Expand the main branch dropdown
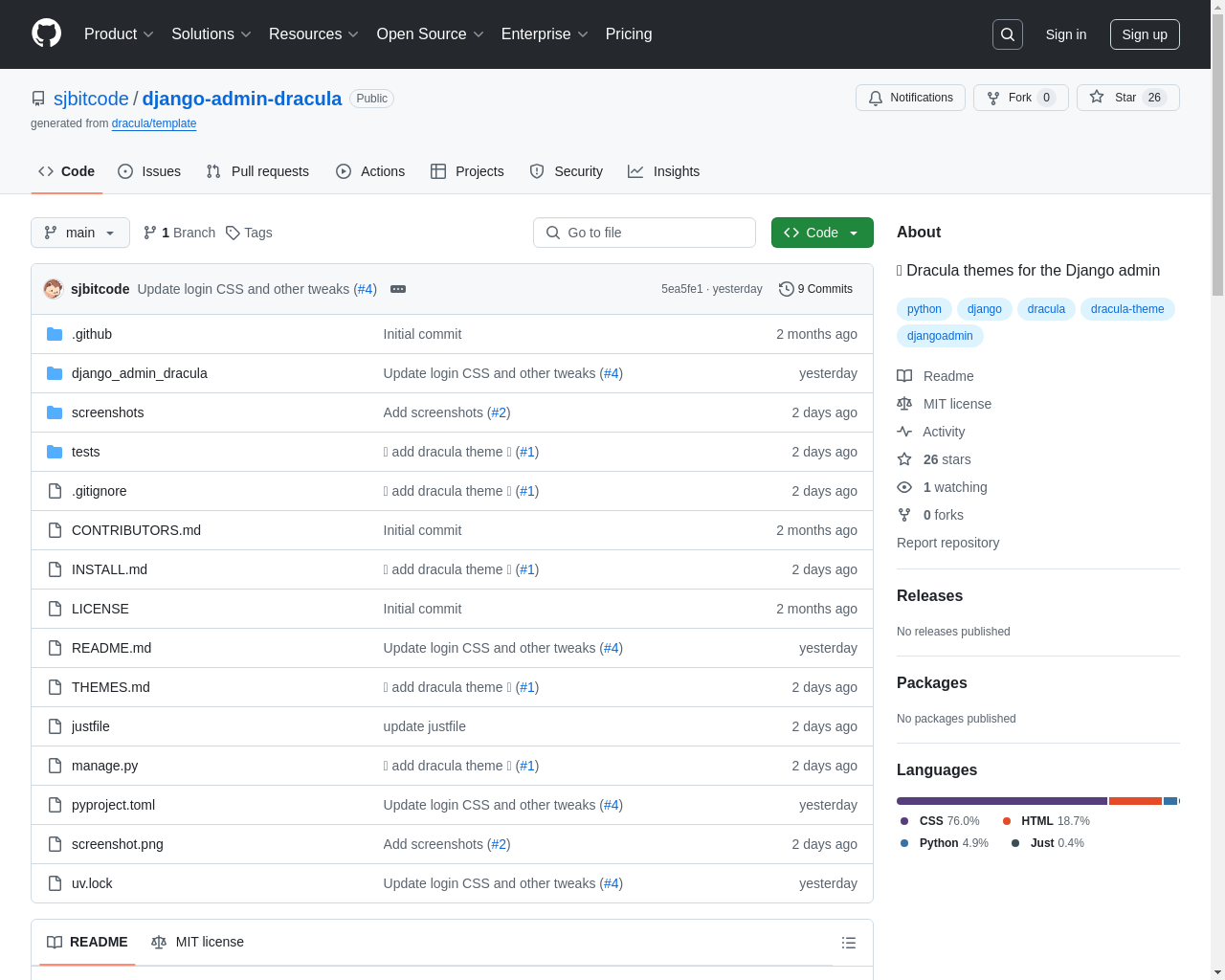This screenshot has height=980, width=1225. [80, 233]
